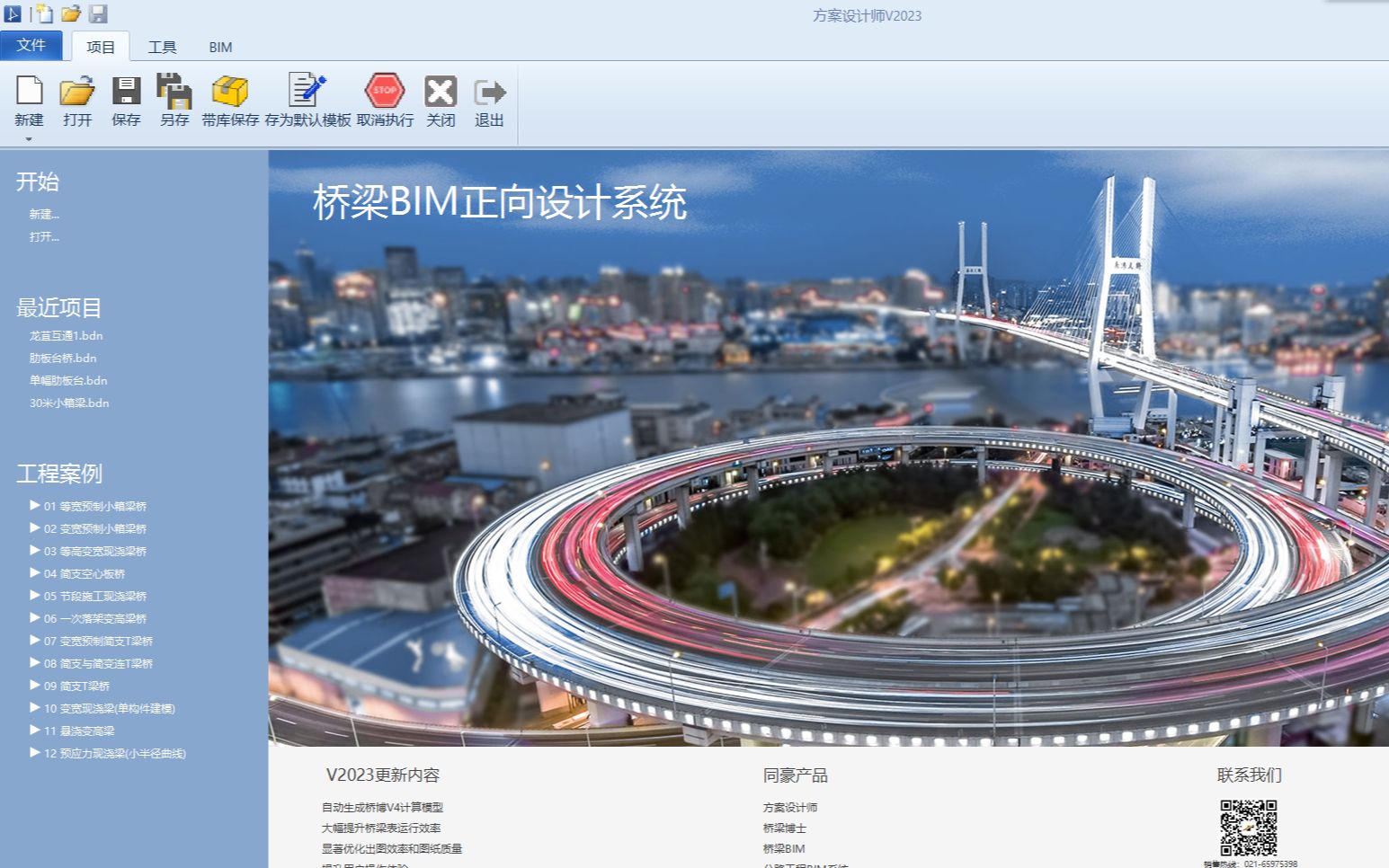Select case text 12 预应力现浇梁(小半径曲线)

point(115,753)
